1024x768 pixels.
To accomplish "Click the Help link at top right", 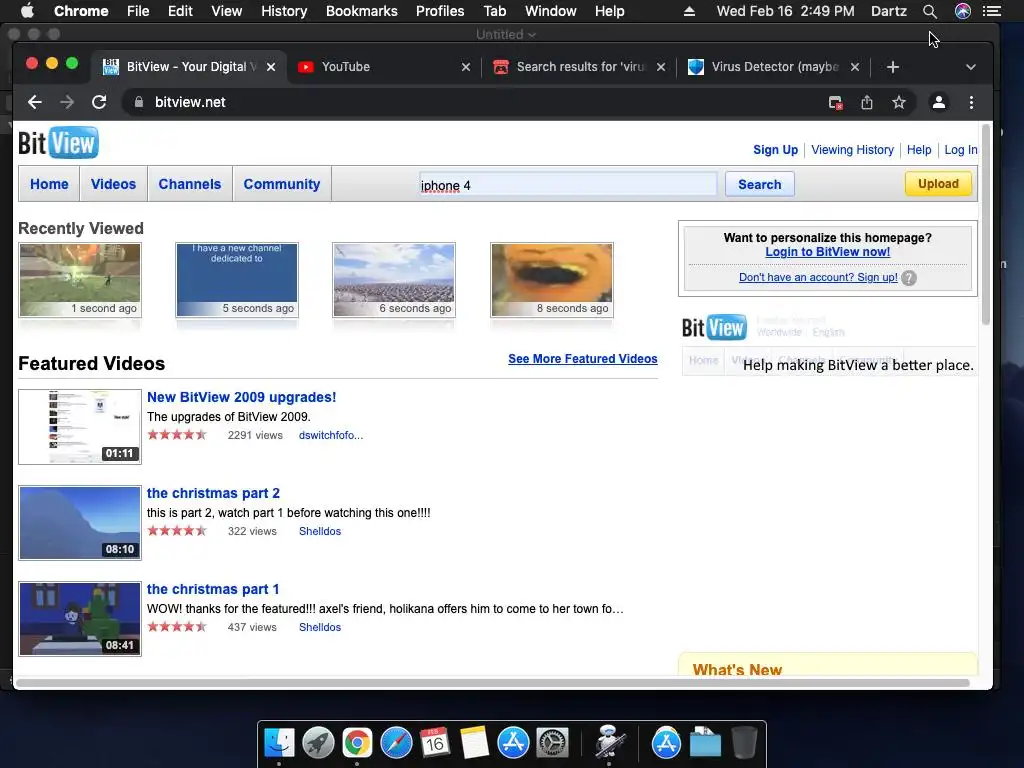I will (919, 150).
